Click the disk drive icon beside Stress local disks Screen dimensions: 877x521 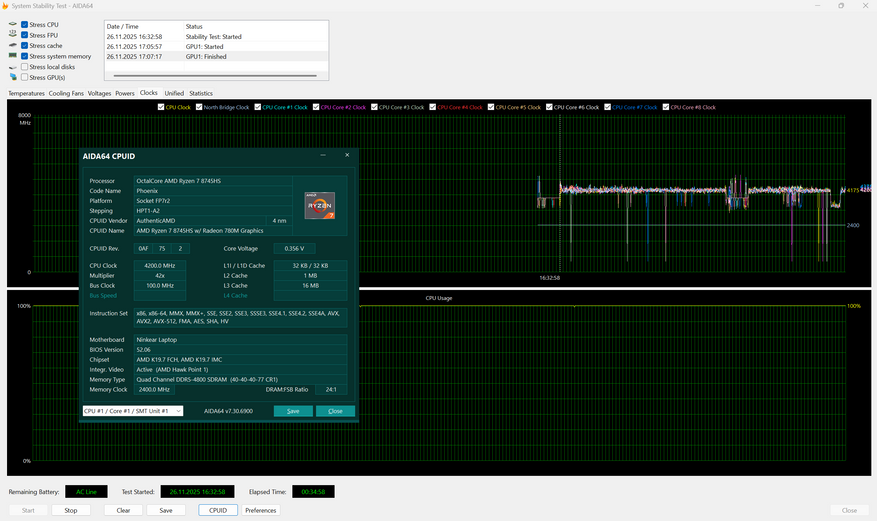[x=13, y=67]
